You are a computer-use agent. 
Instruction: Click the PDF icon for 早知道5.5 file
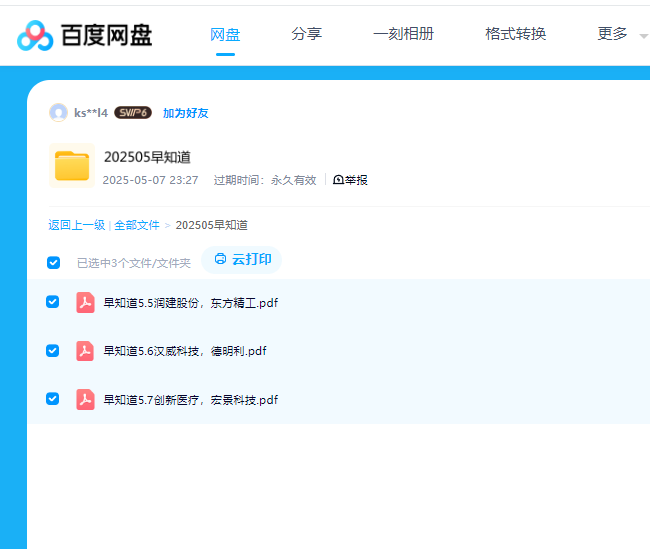(86, 303)
